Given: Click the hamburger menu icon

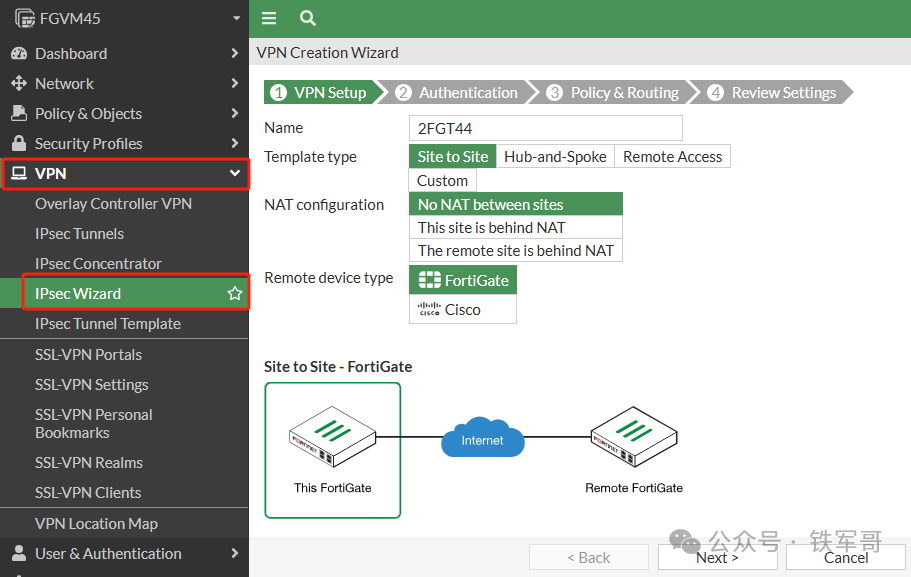Looking at the screenshot, I should pos(269,18).
